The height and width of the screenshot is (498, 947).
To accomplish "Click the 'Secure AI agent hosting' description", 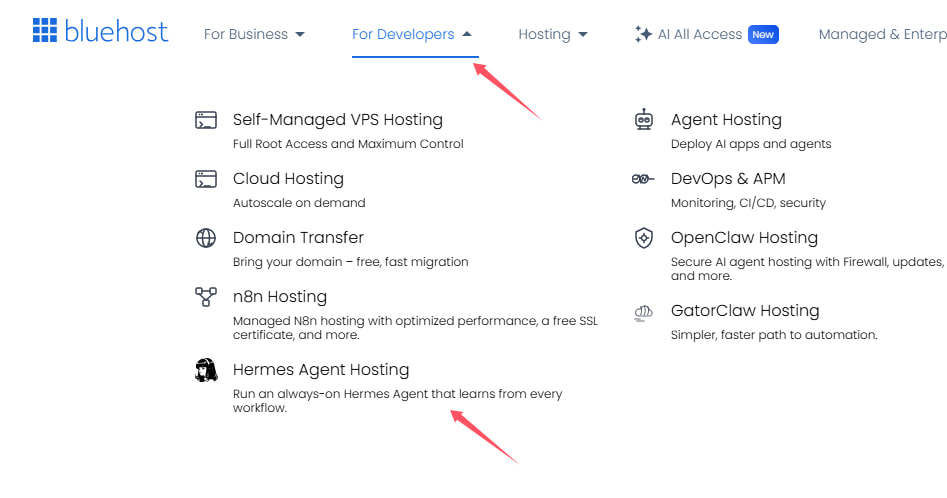I will [x=807, y=269].
